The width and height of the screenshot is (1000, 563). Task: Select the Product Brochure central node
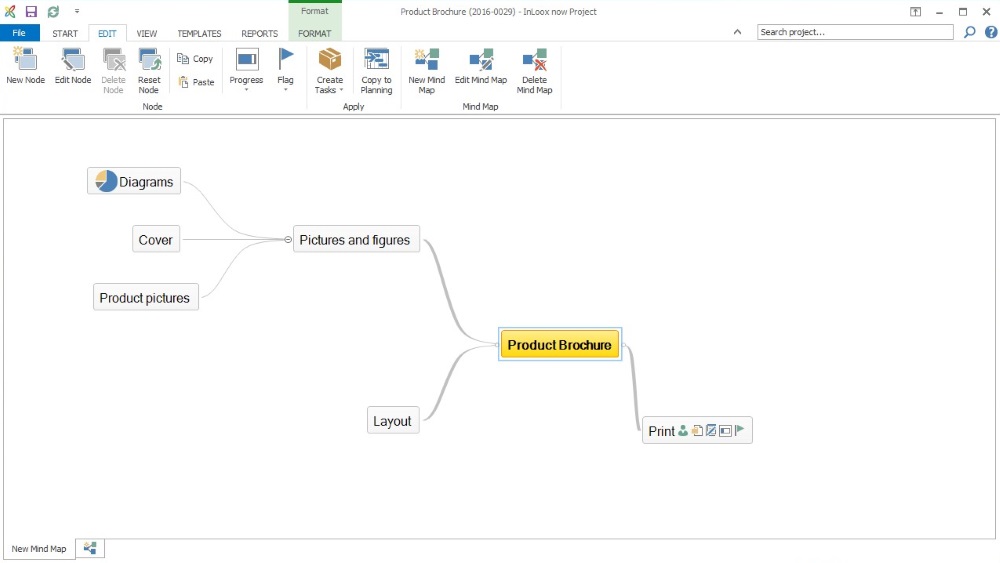[x=559, y=344]
